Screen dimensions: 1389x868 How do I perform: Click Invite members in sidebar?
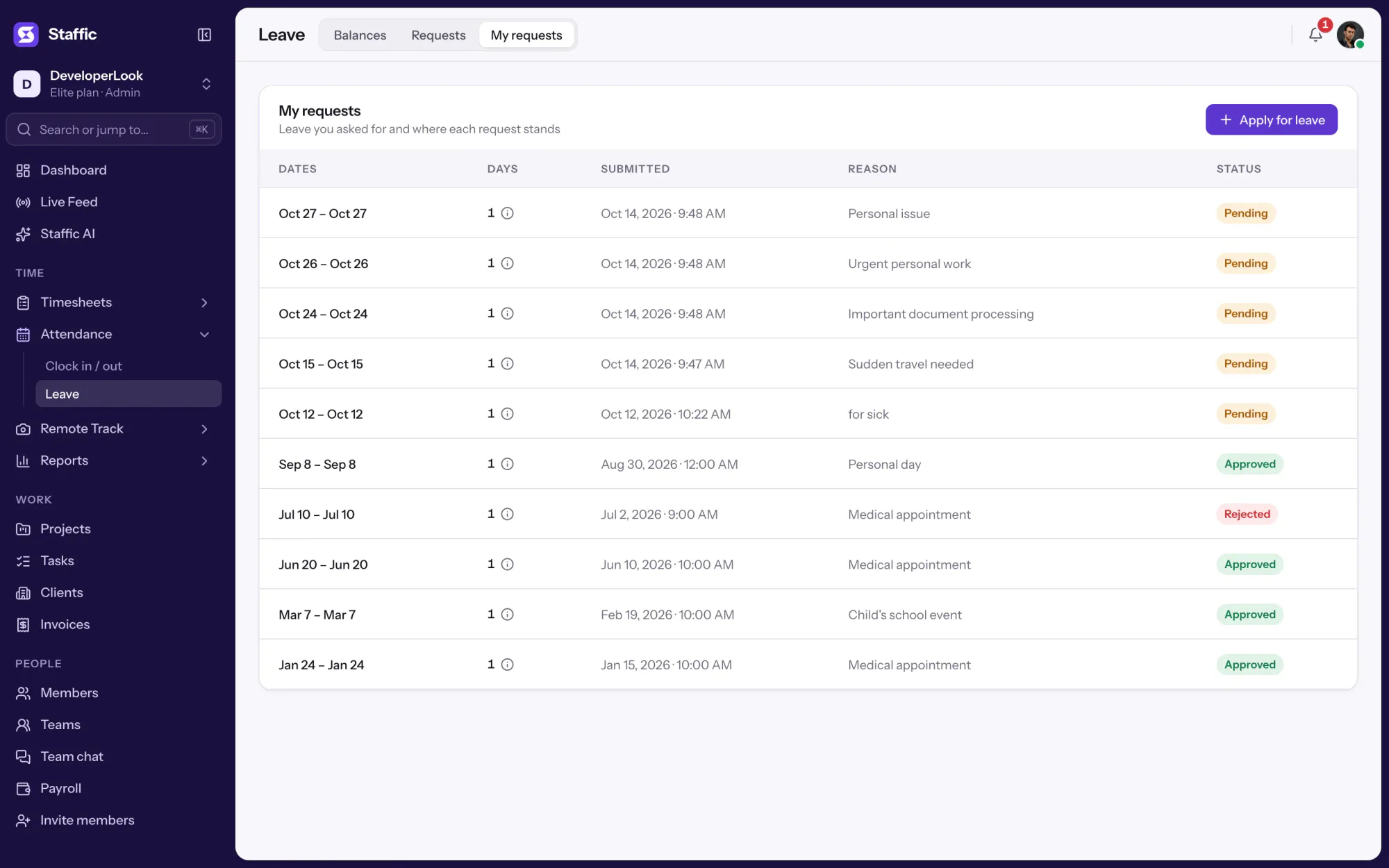113,821
